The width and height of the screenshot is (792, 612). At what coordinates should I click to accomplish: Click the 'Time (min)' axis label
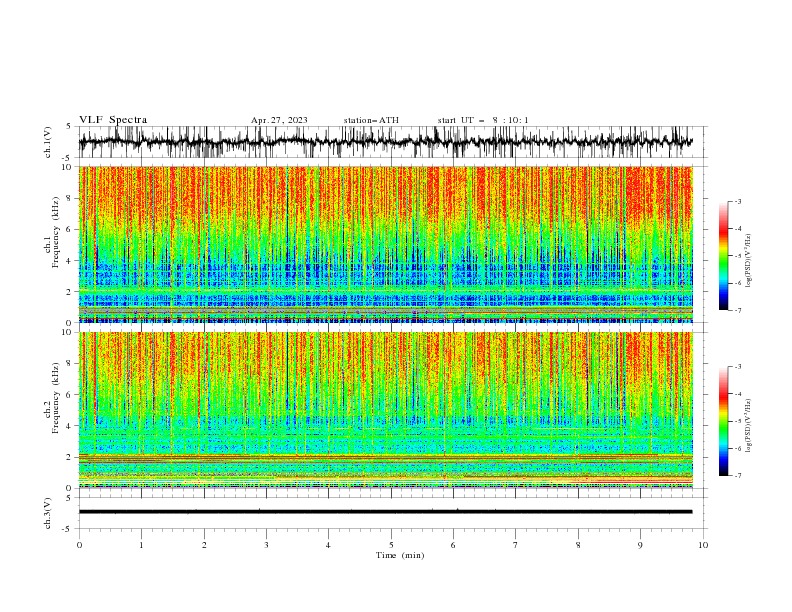point(400,555)
